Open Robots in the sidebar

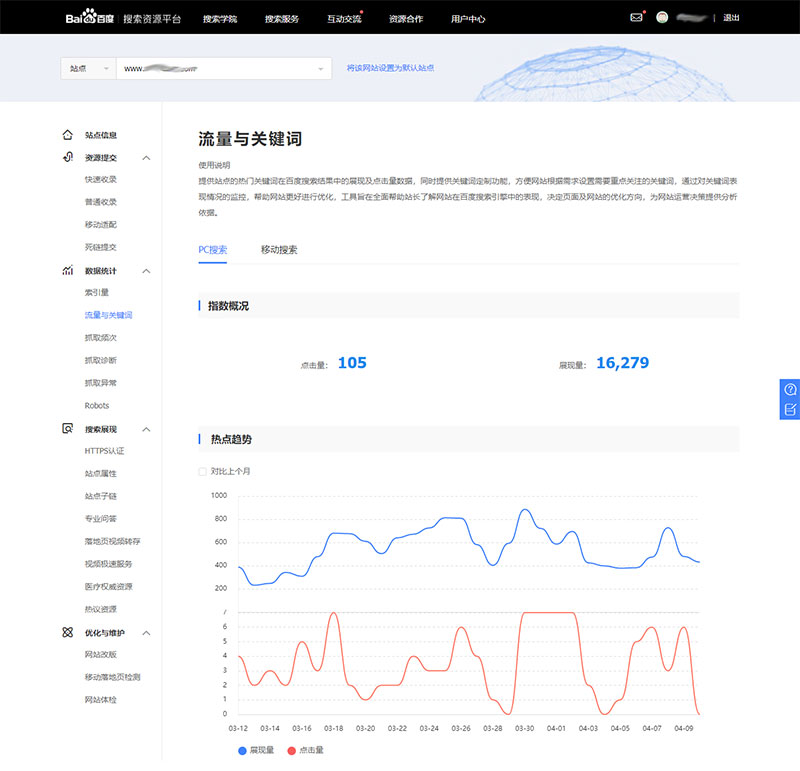coord(97,406)
